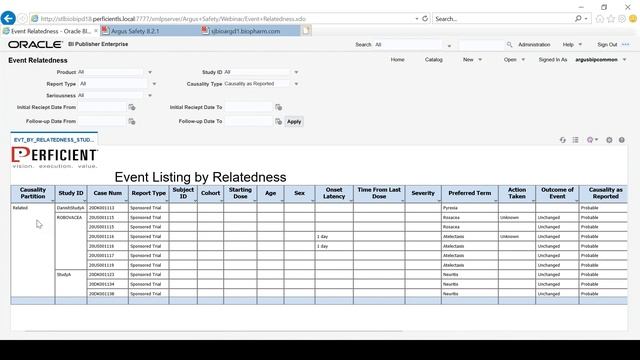Click the Apply button

294,122
